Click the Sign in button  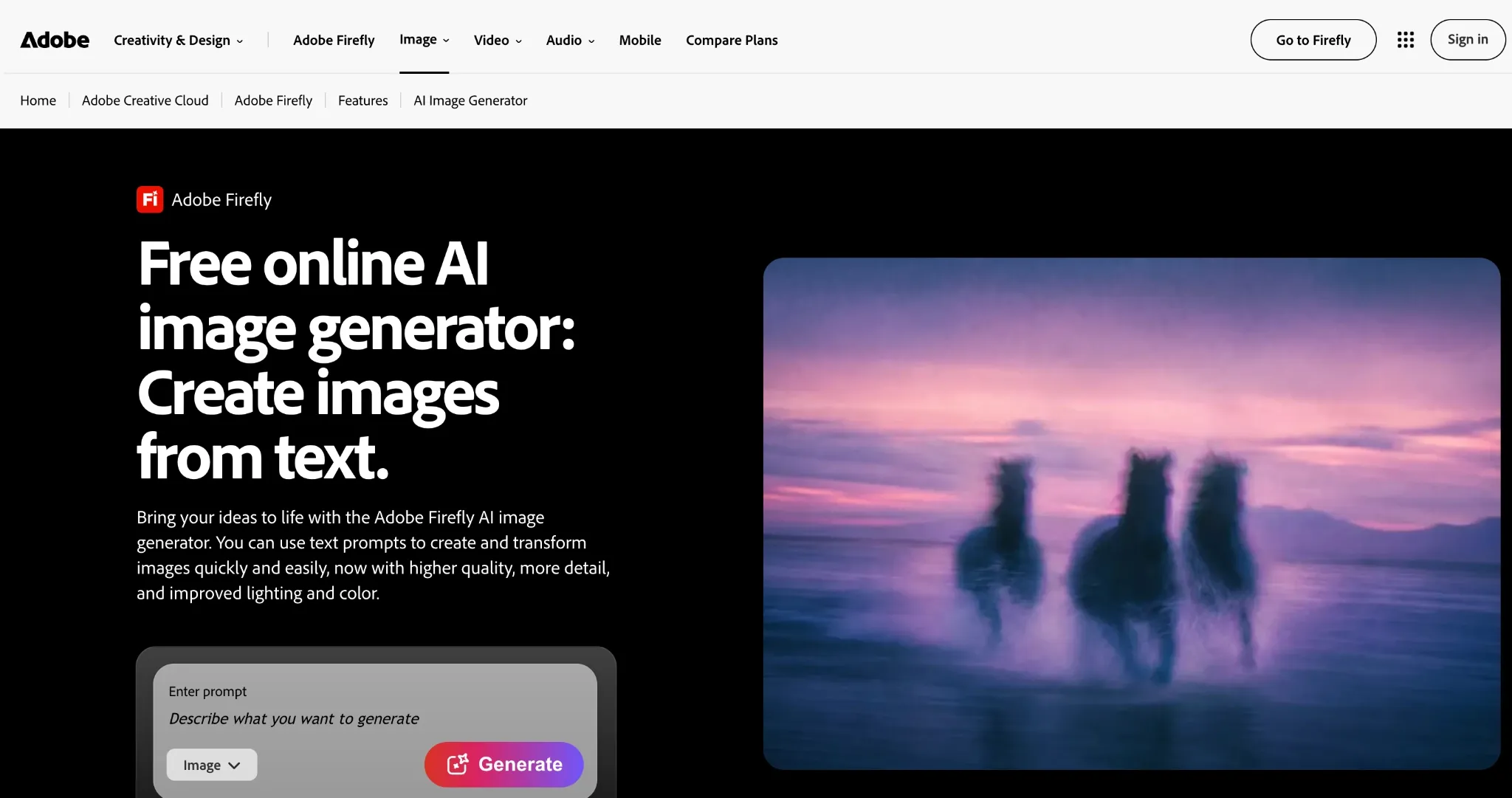click(1468, 40)
